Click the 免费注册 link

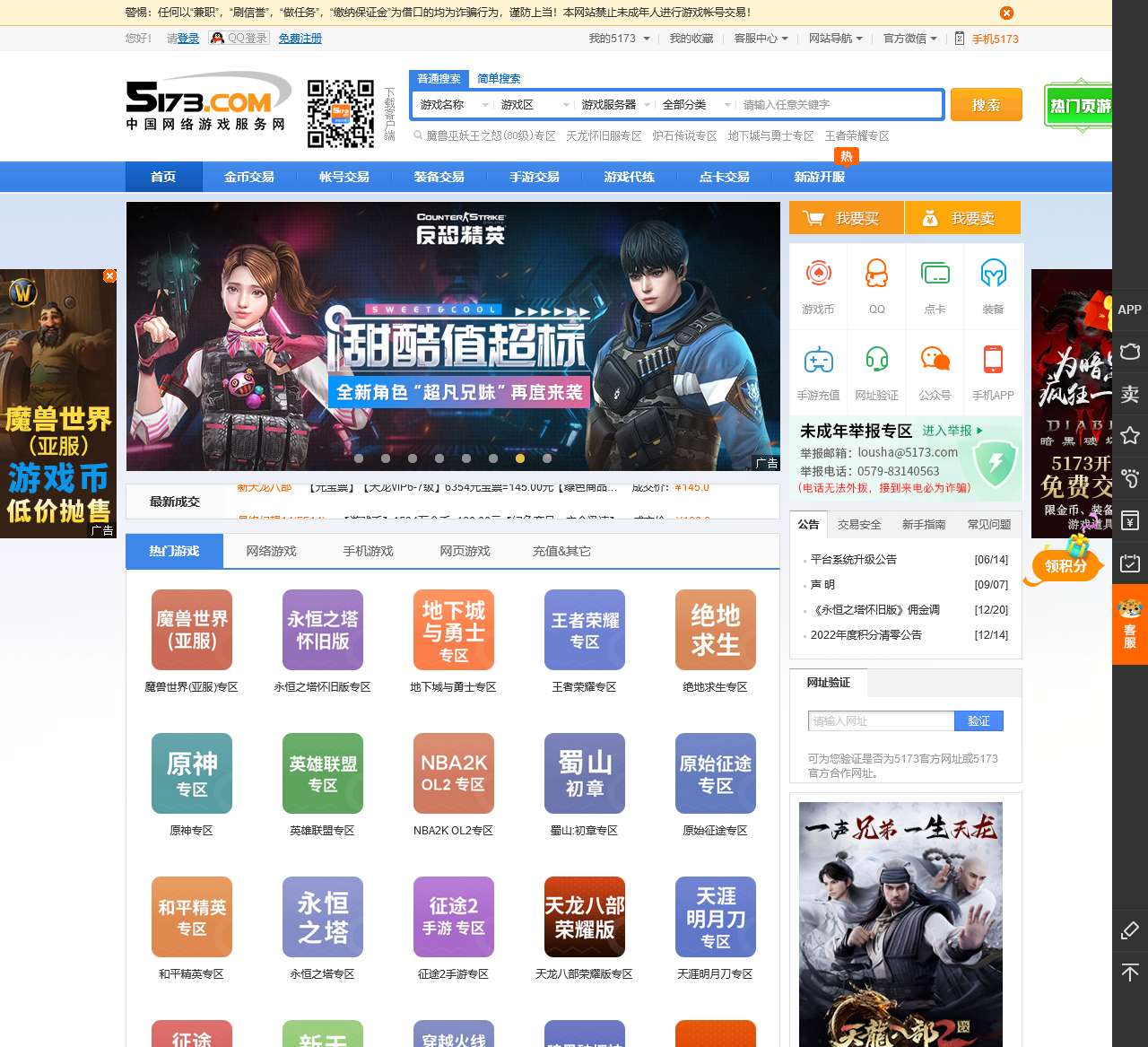(x=300, y=39)
